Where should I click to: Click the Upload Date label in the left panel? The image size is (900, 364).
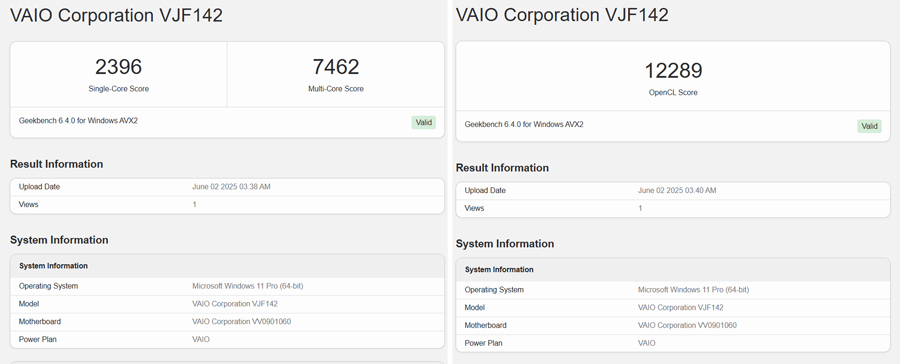(39, 187)
